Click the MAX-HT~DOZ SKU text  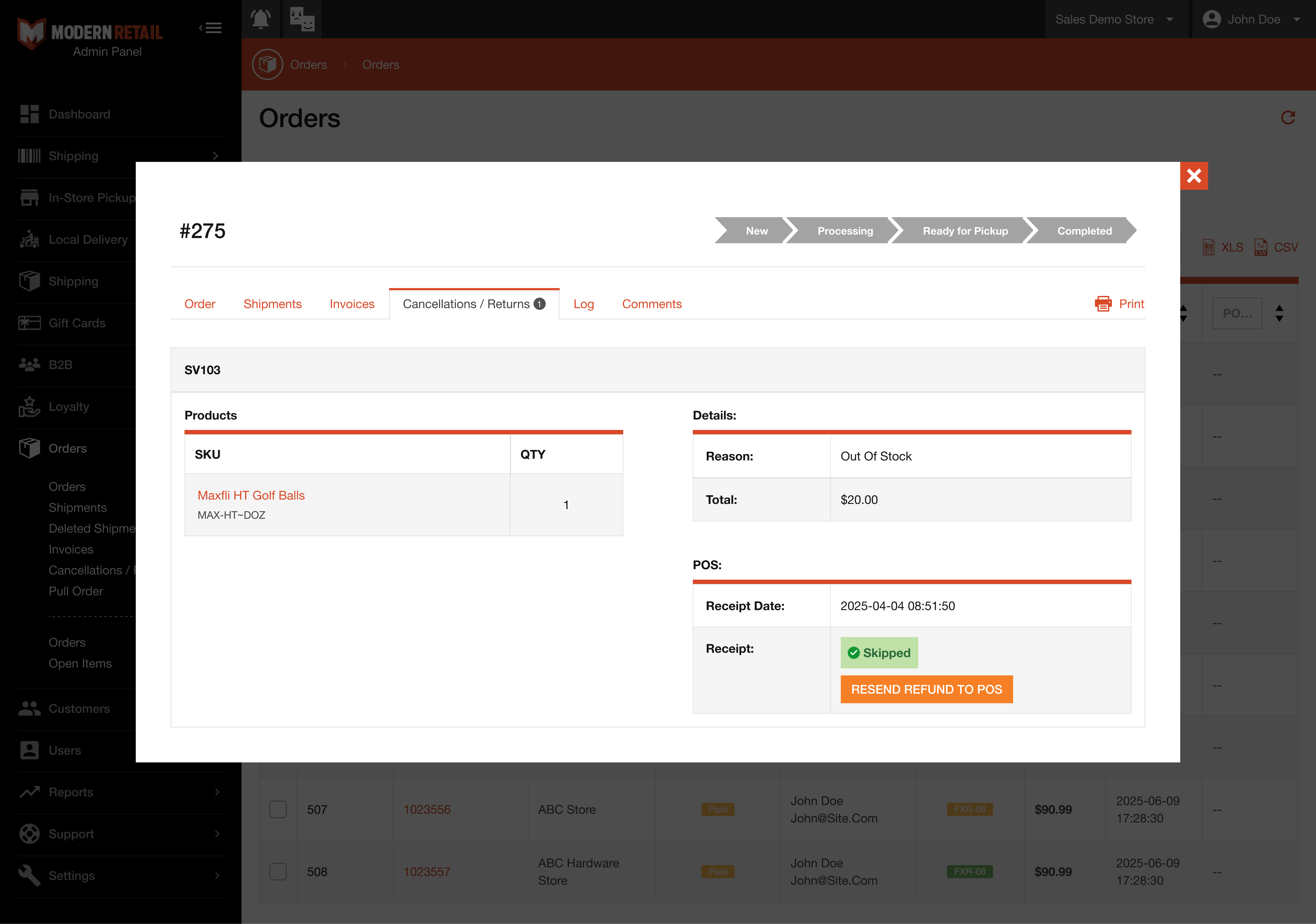pyautogui.click(x=232, y=515)
